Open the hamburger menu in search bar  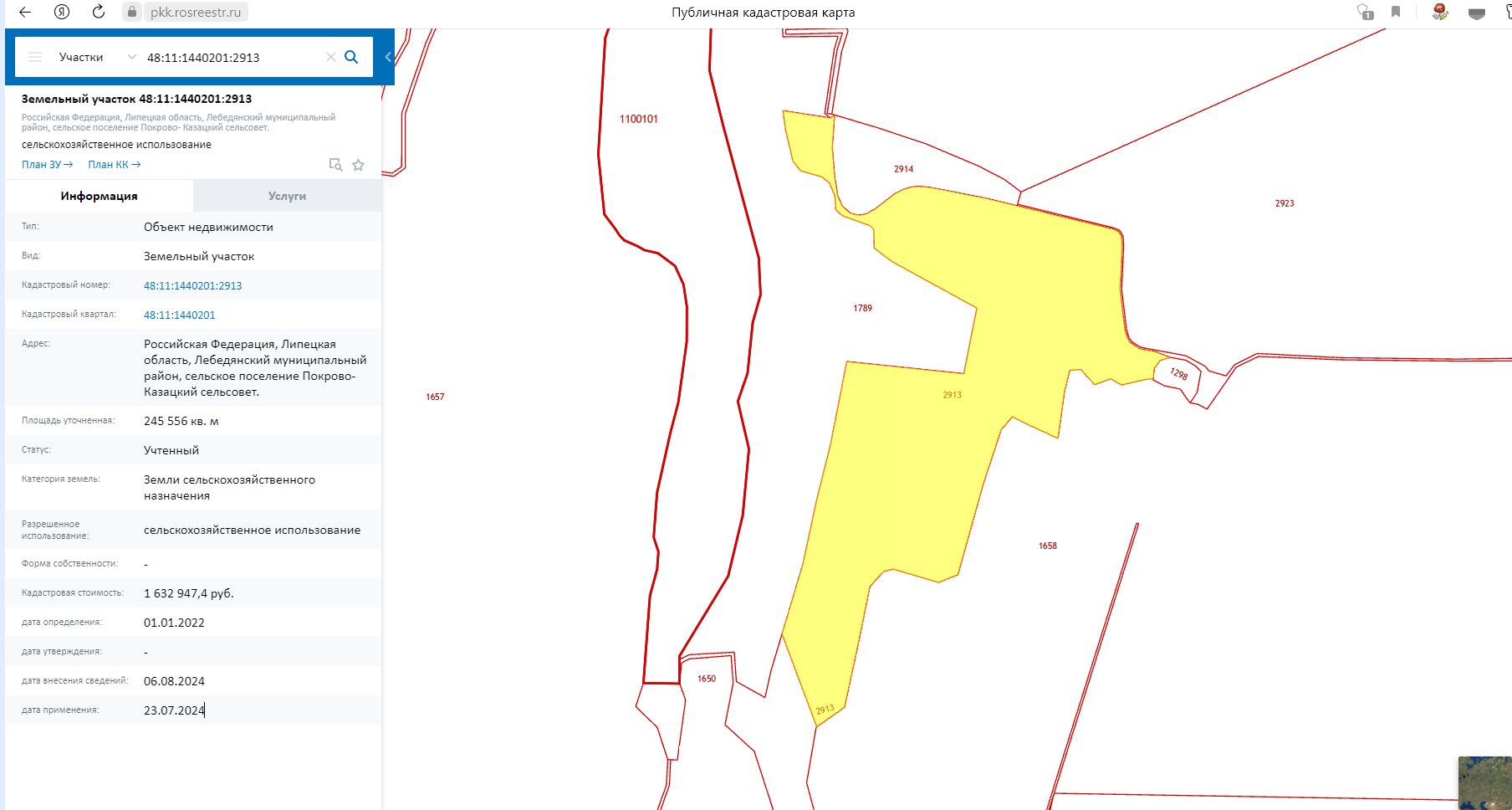35,57
